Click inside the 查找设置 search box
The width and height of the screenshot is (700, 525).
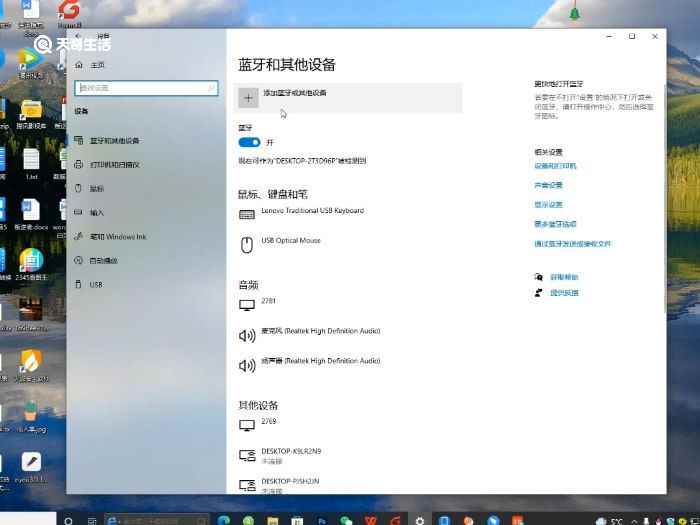146,88
